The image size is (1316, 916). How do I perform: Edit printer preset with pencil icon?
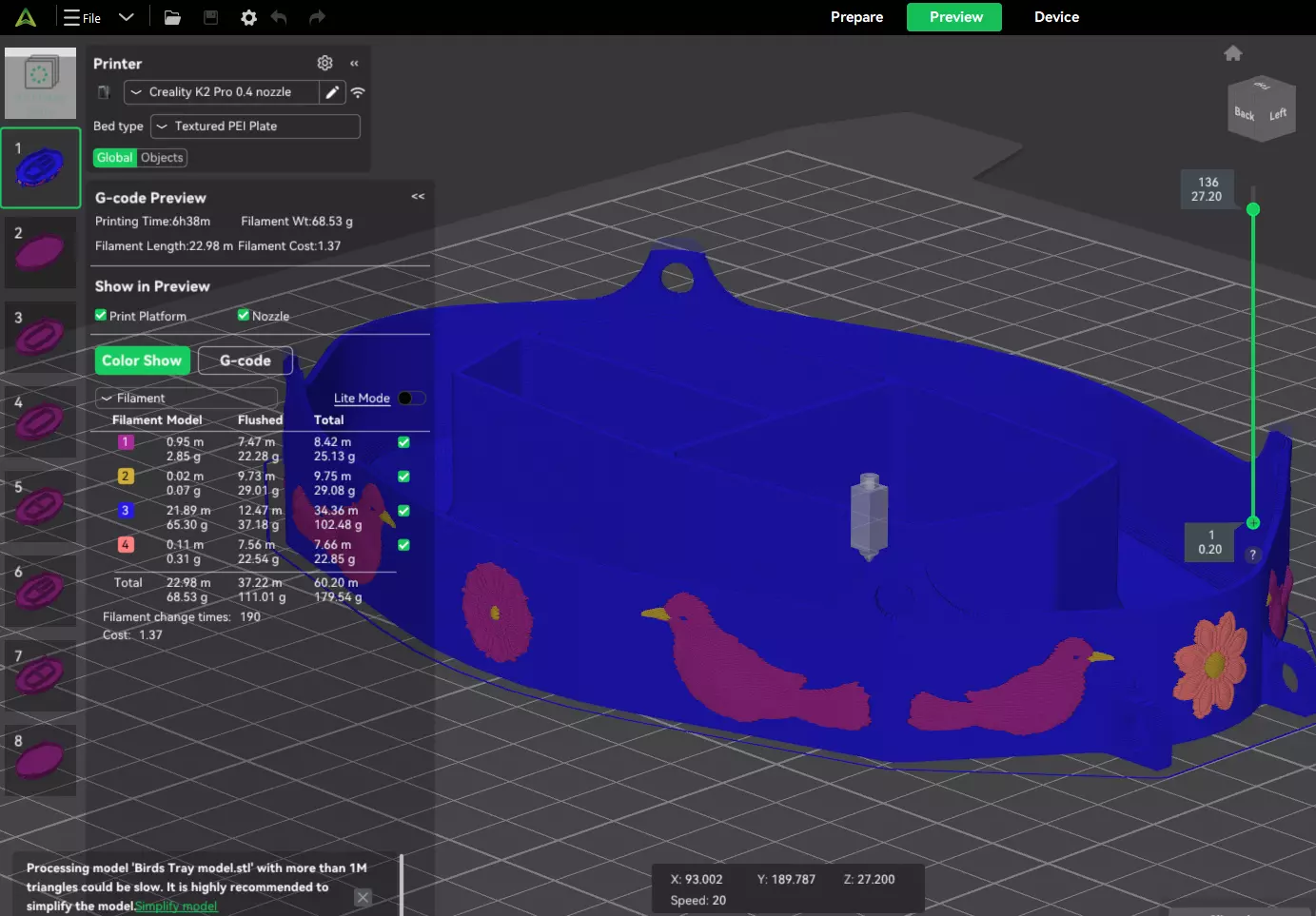click(x=331, y=92)
